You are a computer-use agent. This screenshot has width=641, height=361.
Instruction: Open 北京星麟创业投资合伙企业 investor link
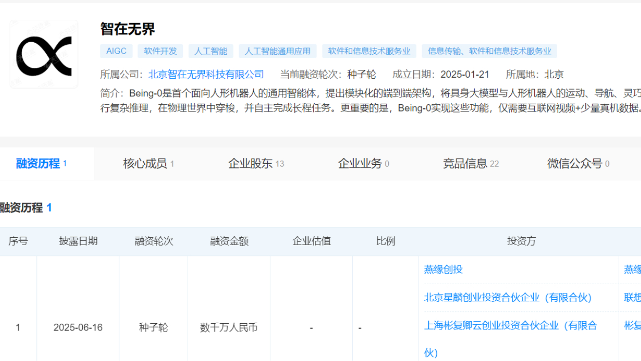point(508,298)
